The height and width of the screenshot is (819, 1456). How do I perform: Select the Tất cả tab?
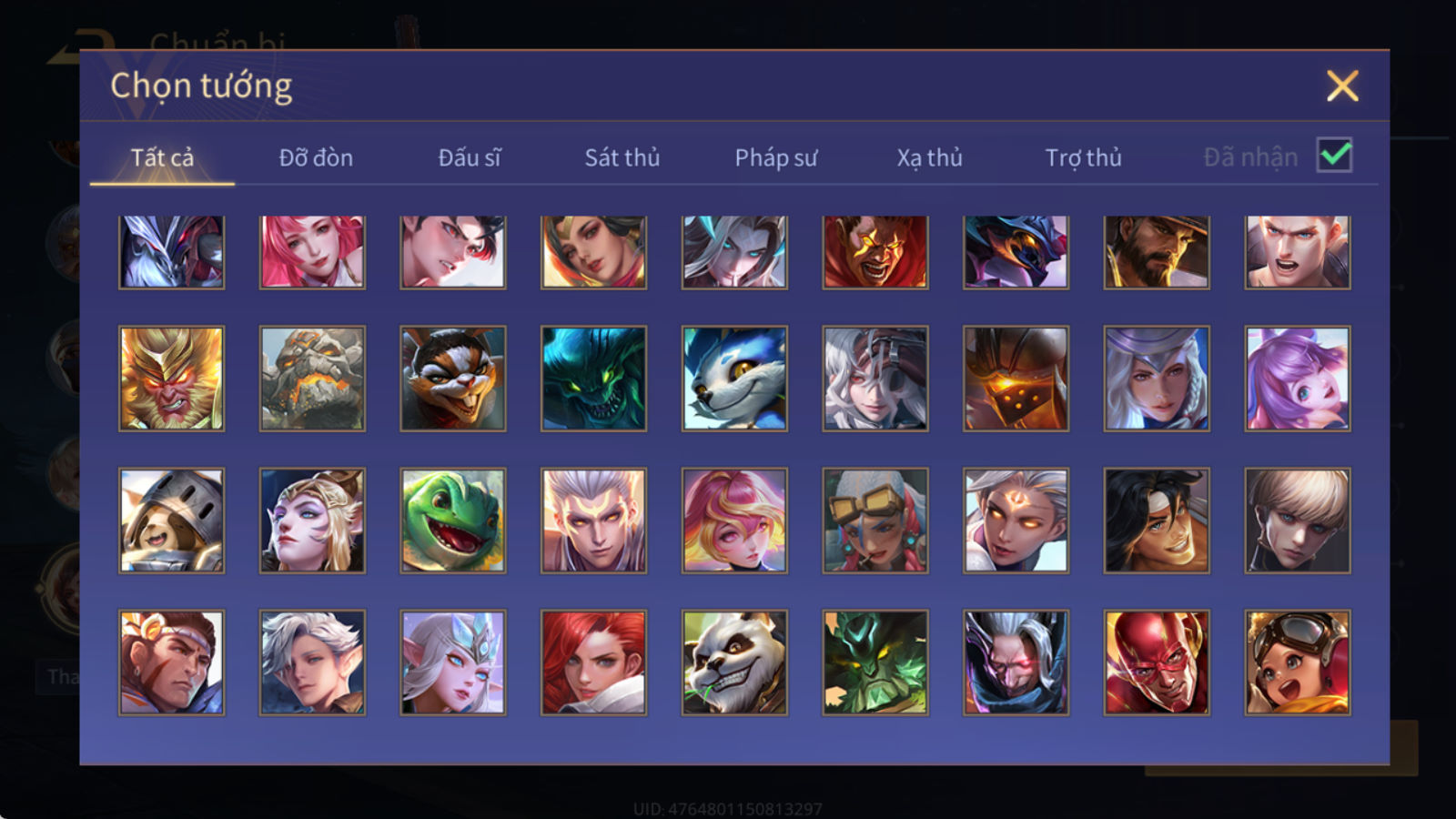pyautogui.click(x=162, y=157)
